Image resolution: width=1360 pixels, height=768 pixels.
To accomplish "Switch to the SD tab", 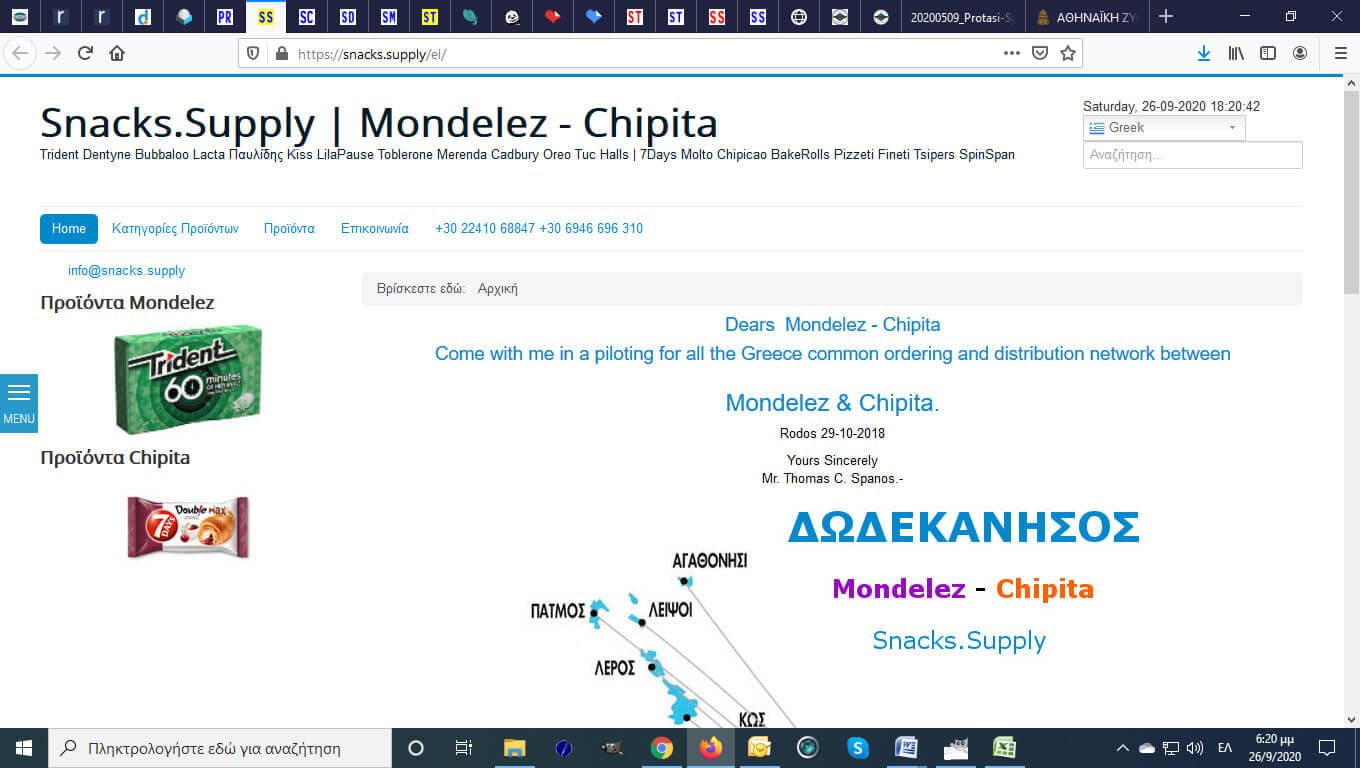I will (x=347, y=17).
